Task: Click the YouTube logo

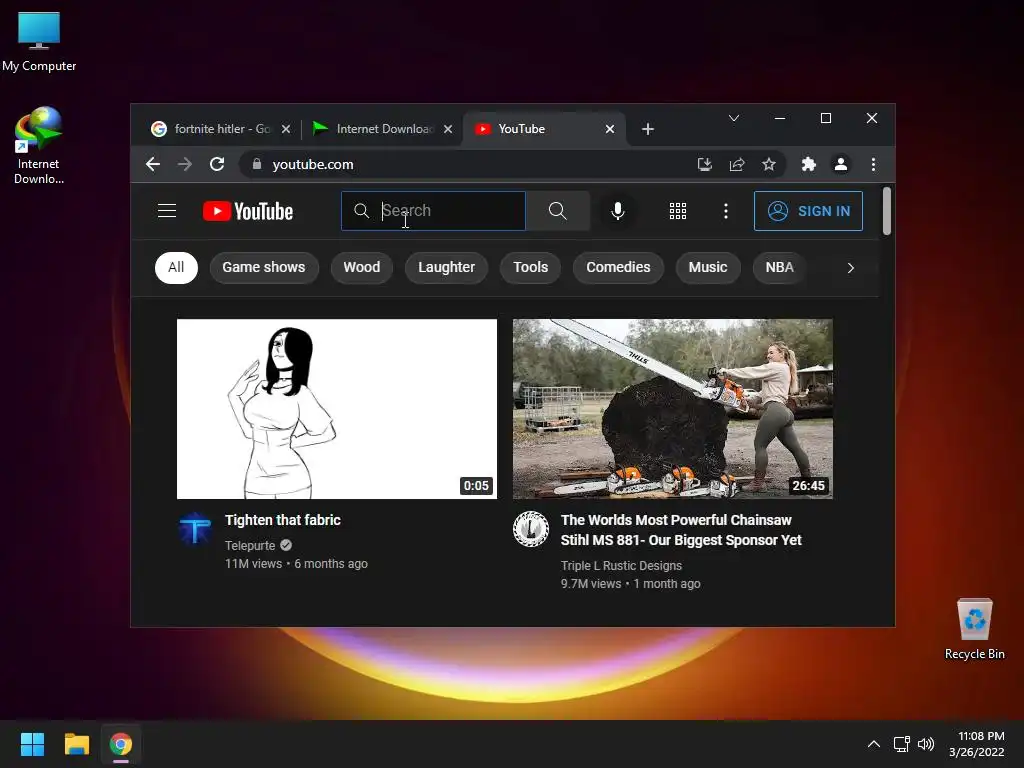Action: (x=248, y=212)
